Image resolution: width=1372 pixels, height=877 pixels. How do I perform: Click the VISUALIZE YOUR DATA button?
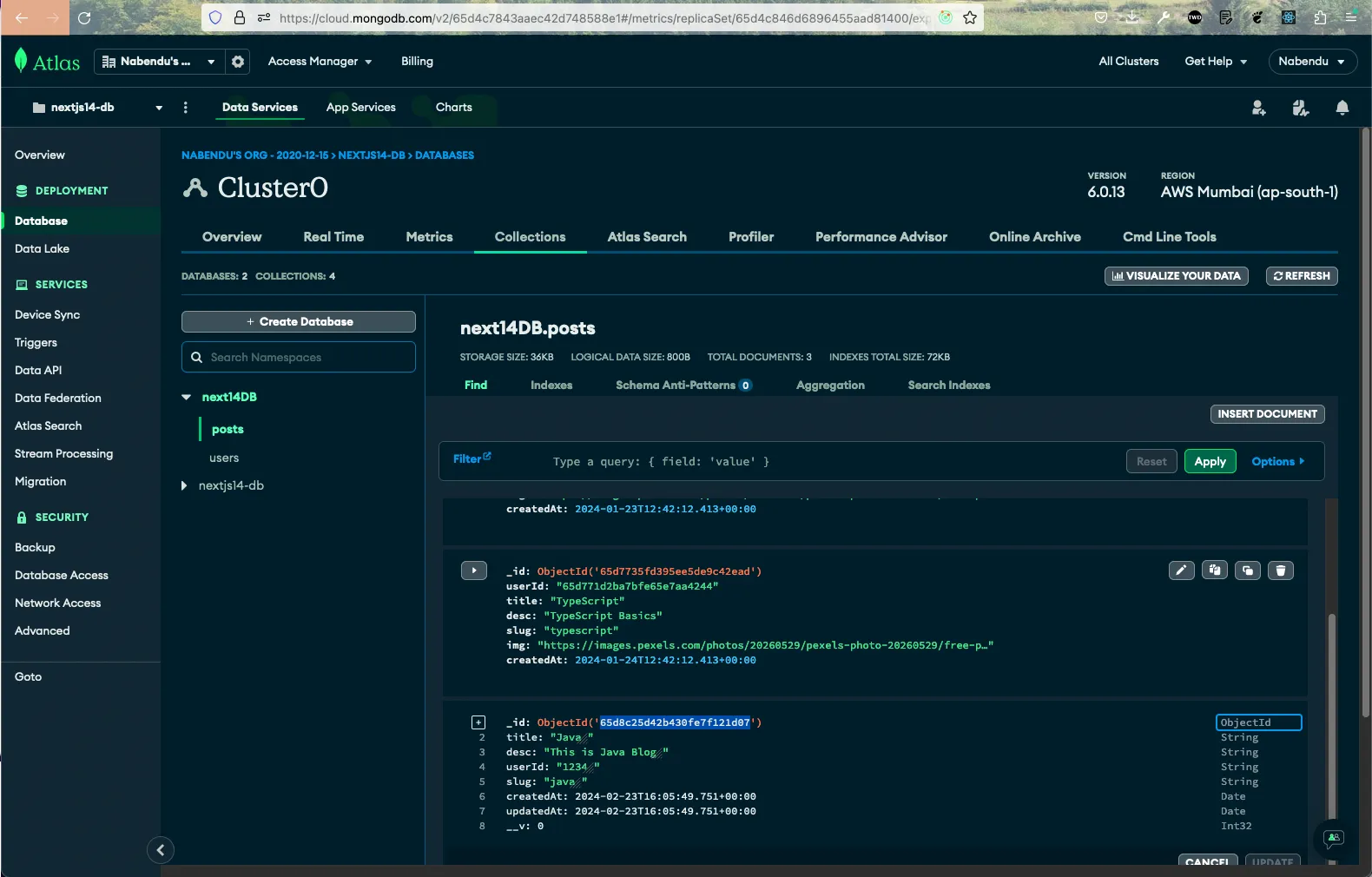tap(1176, 276)
